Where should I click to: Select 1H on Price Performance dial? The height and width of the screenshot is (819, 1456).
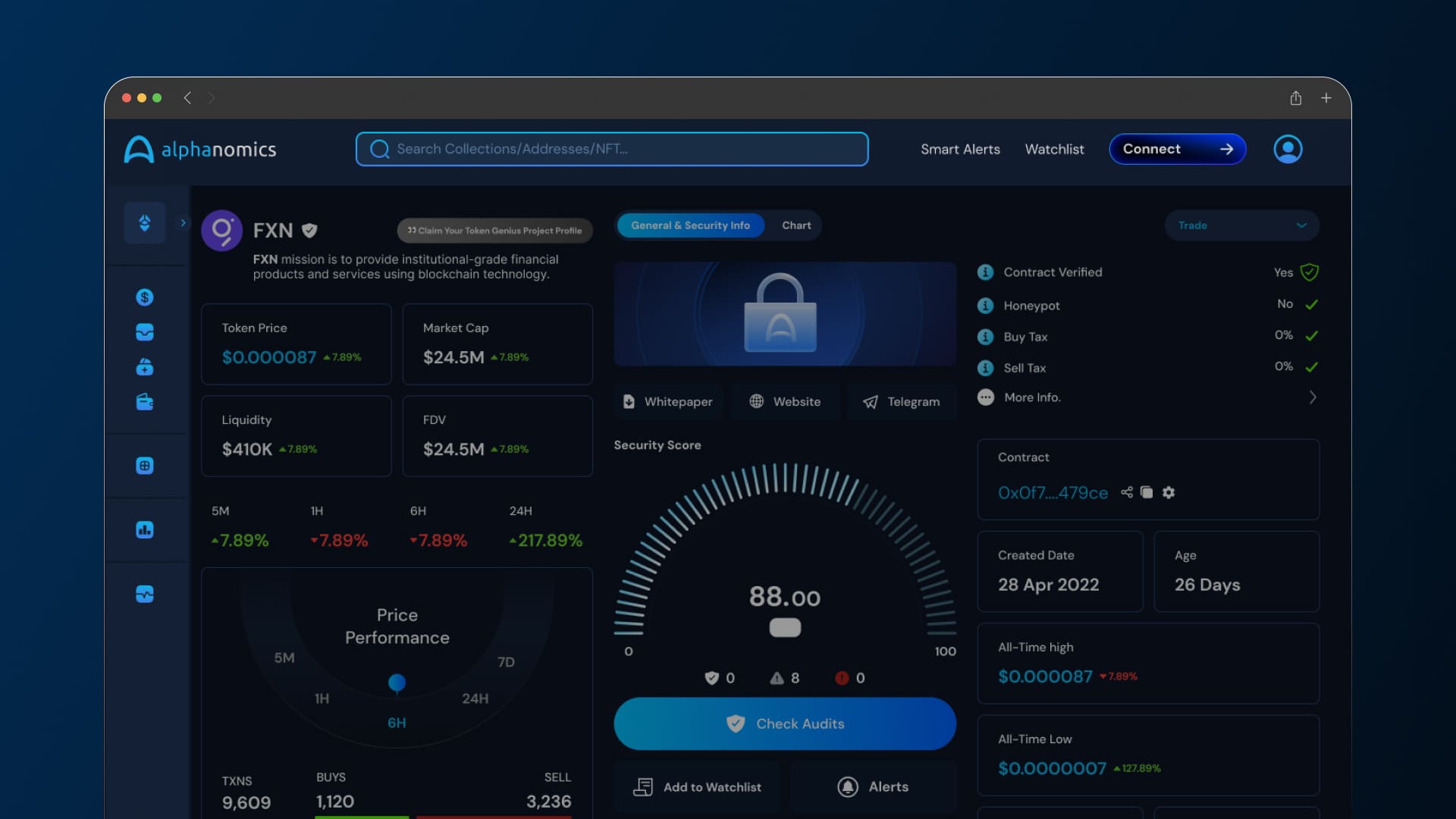point(322,698)
